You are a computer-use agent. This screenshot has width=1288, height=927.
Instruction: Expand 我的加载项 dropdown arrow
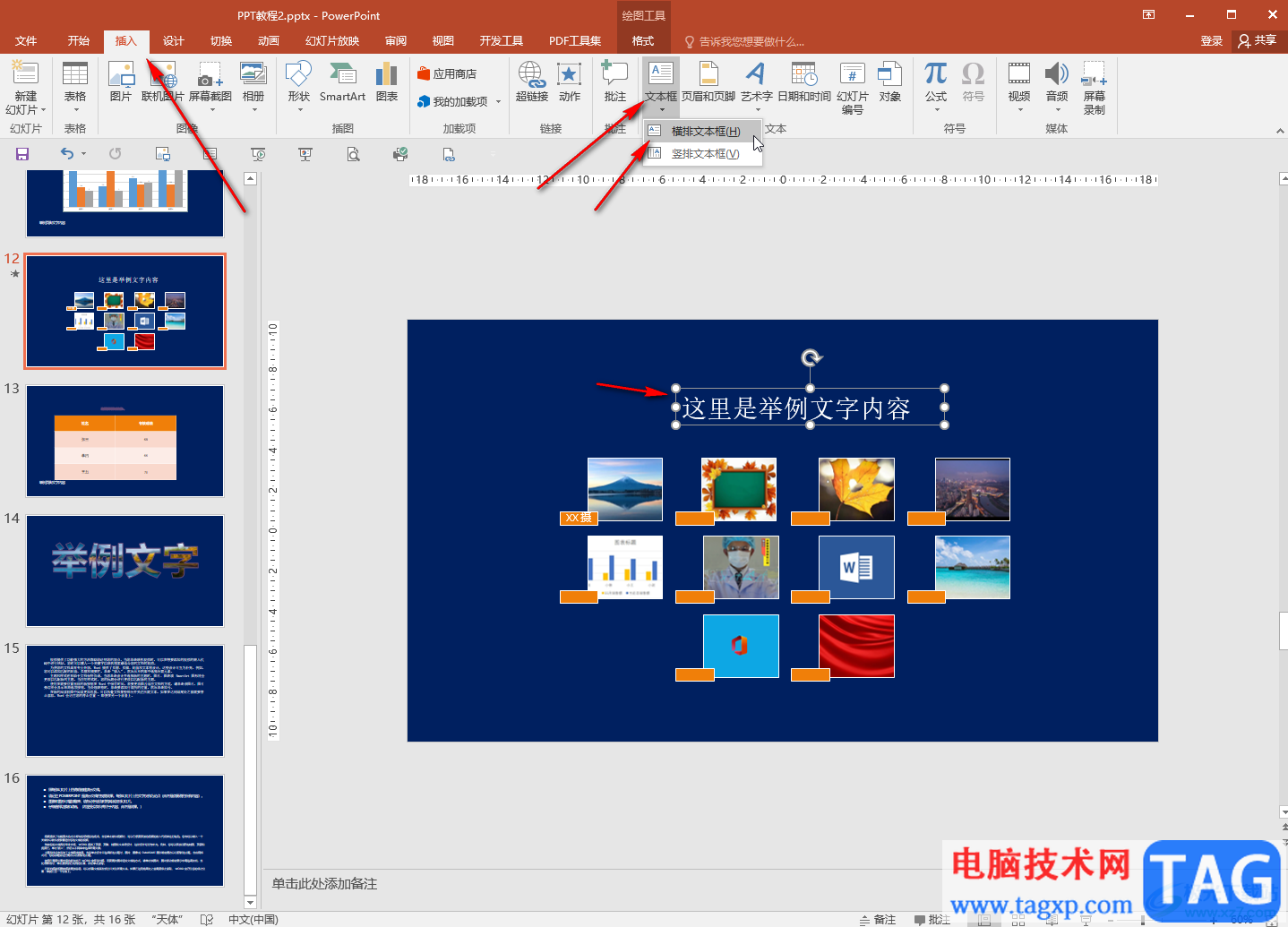[498, 101]
